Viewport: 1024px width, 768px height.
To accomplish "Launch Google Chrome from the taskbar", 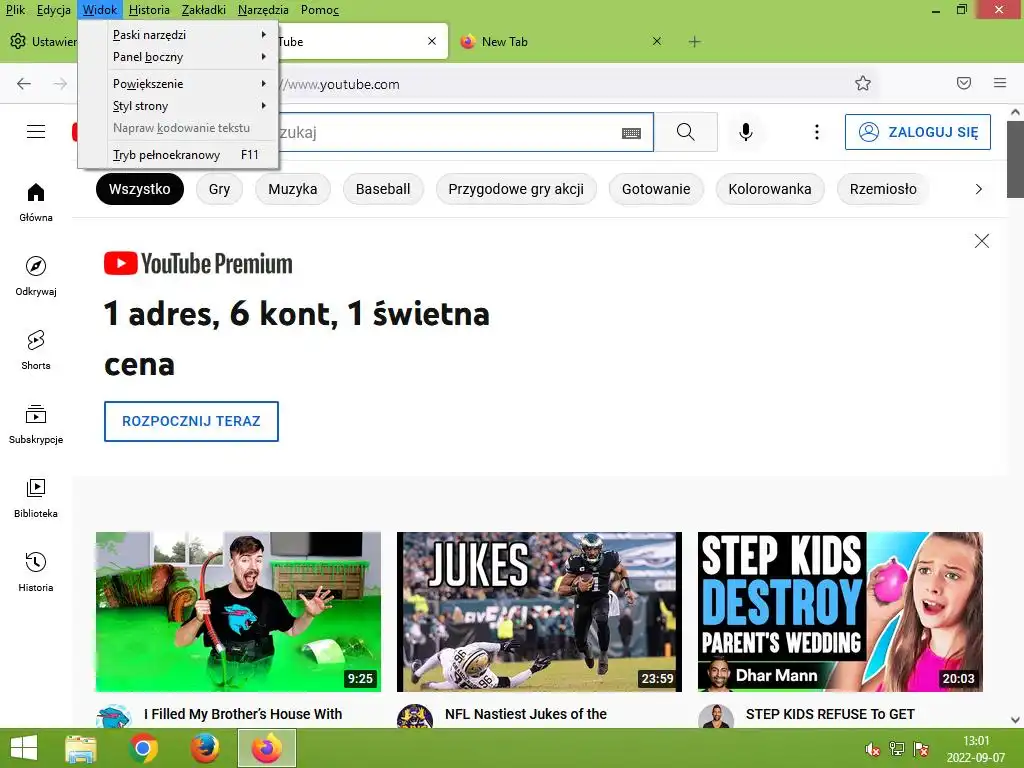I will point(143,748).
